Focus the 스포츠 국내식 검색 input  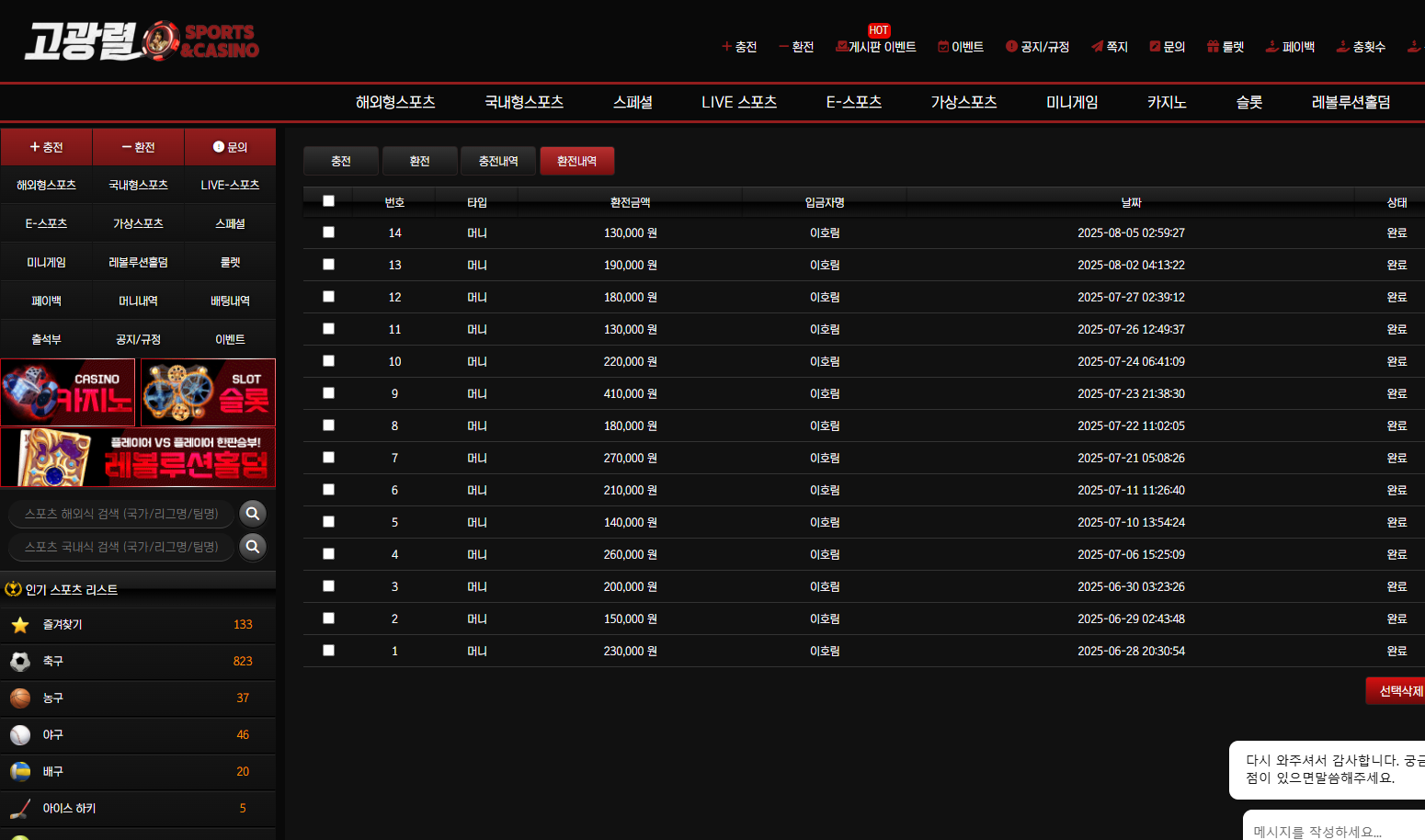(121, 547)
